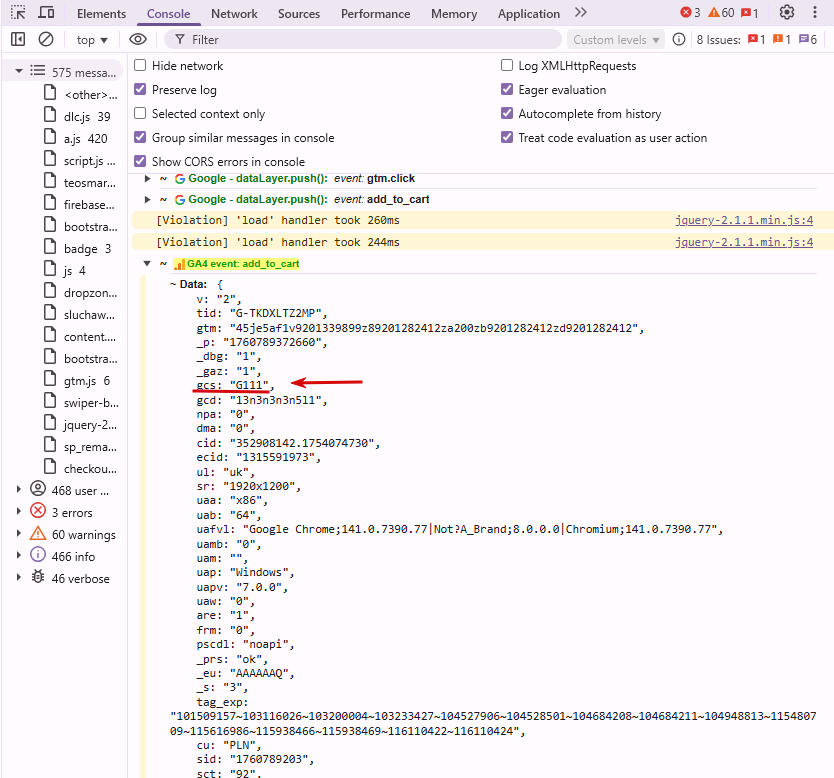This screenshot has width=834, height=778.
Task: Expand the 60 warnings sidebar group
Action: click(18, 534)
